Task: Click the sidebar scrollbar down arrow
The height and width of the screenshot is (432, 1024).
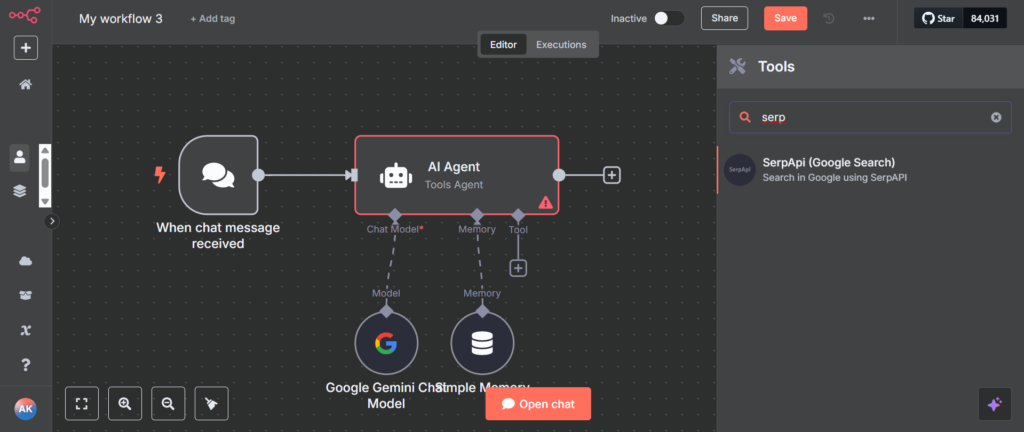Action: pos(45,201)
